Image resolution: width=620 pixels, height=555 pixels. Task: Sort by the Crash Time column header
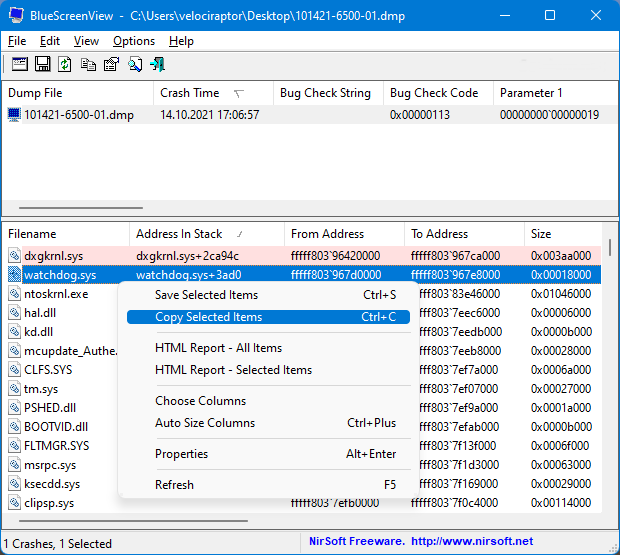pyautogui.click(x=190, y=93)
